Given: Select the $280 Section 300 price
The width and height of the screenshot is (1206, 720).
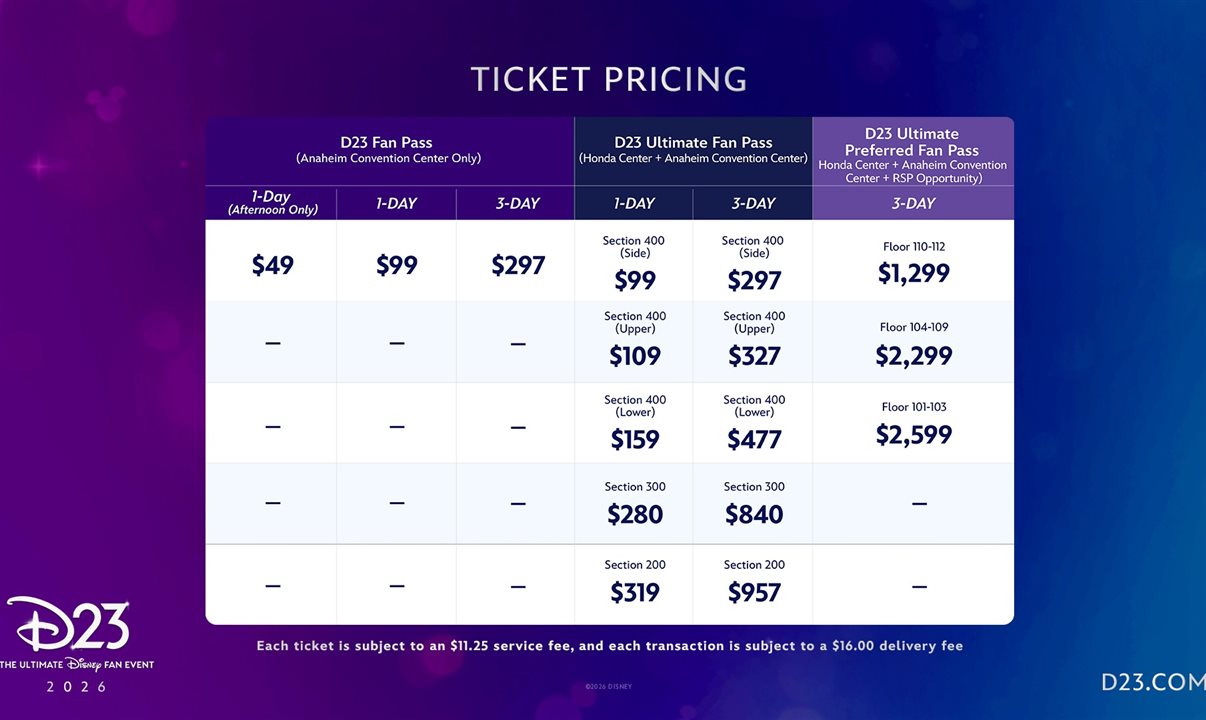Looking at the screenshot, I should [x=635, y=514].
